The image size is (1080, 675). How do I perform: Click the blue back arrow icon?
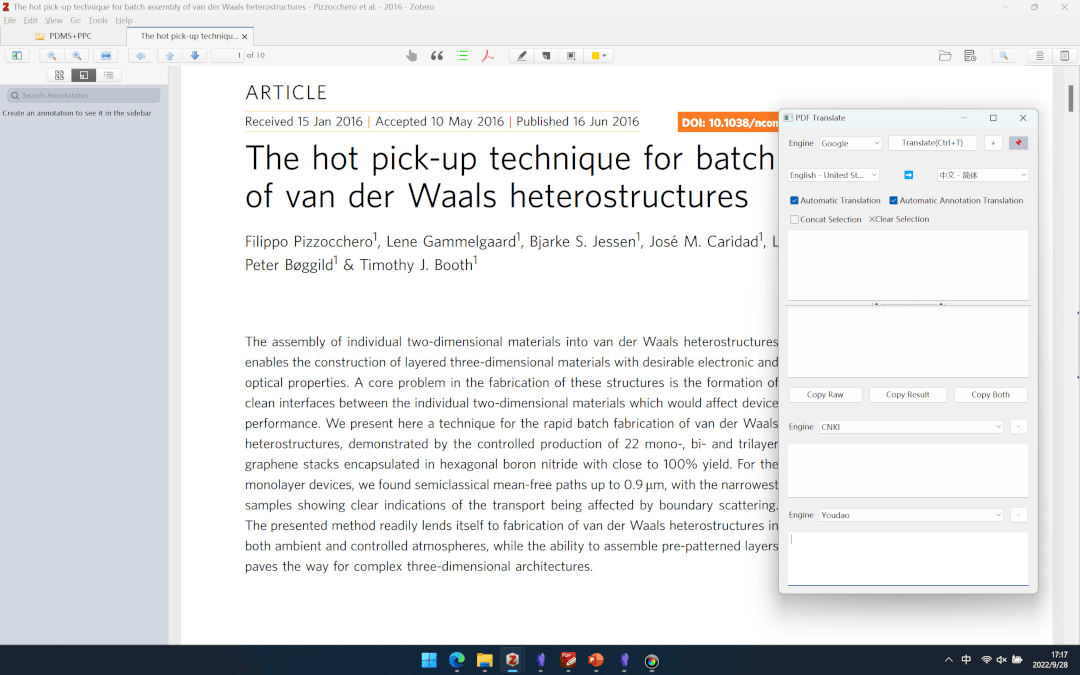pyautogui.click(x=141, y=56)
